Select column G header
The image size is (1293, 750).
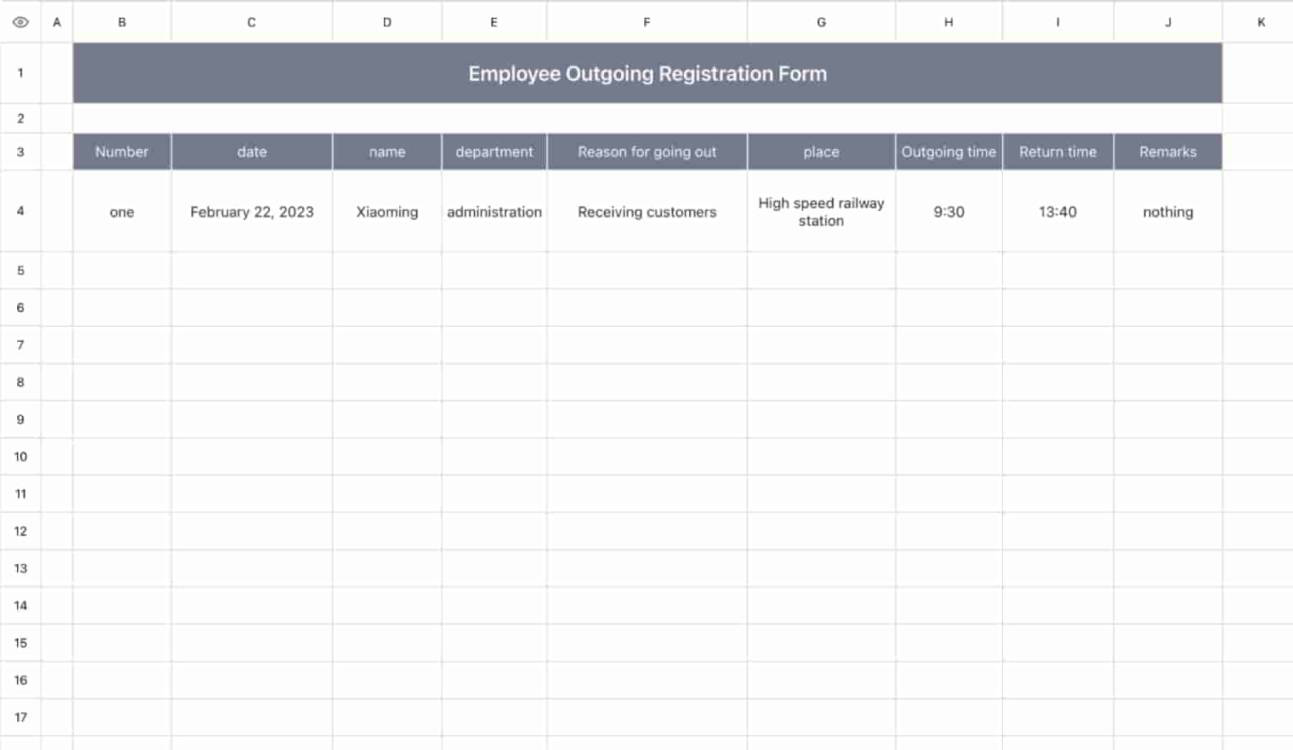pyautogui.click(x=821, y=21)
